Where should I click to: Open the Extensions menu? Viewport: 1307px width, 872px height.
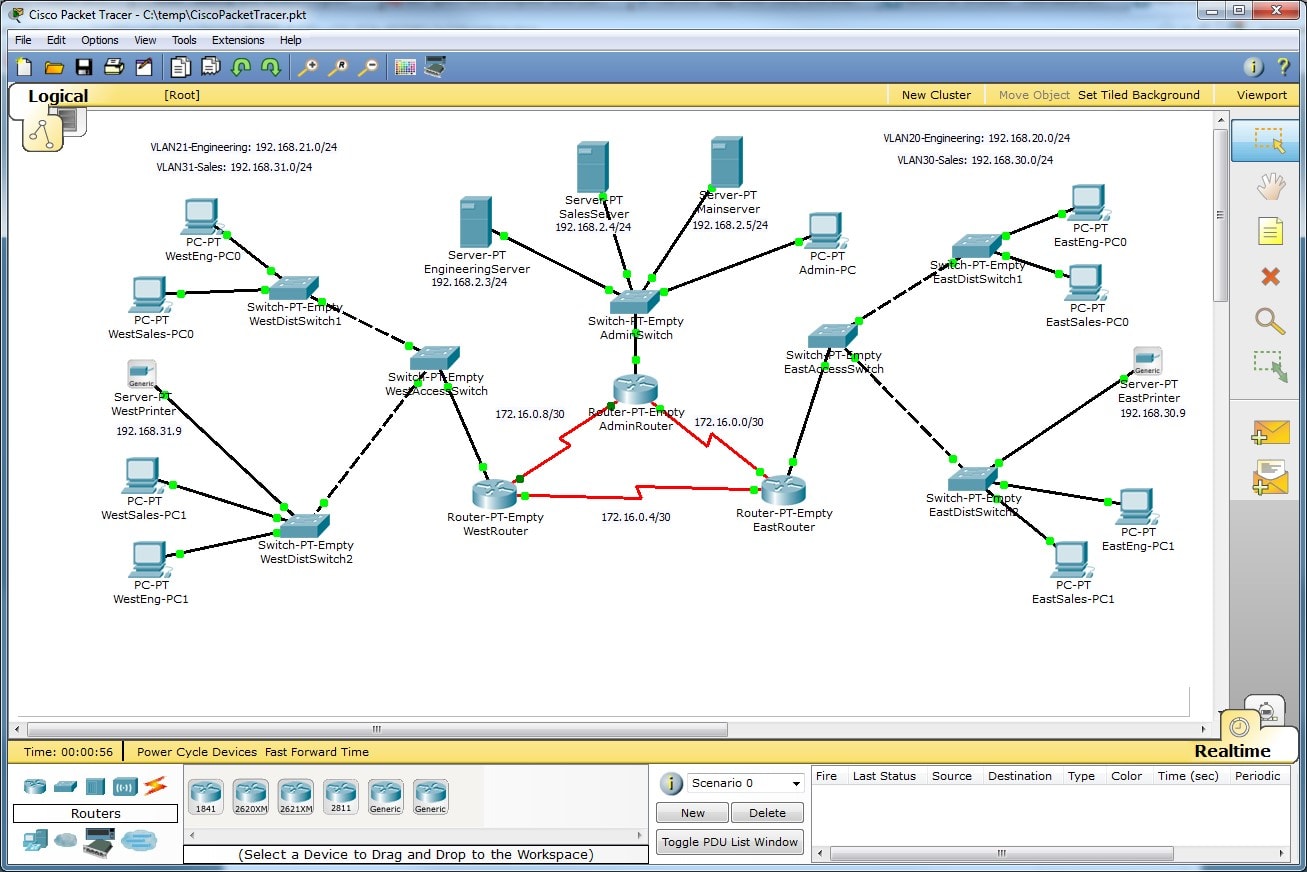click(x=238, y=40)
